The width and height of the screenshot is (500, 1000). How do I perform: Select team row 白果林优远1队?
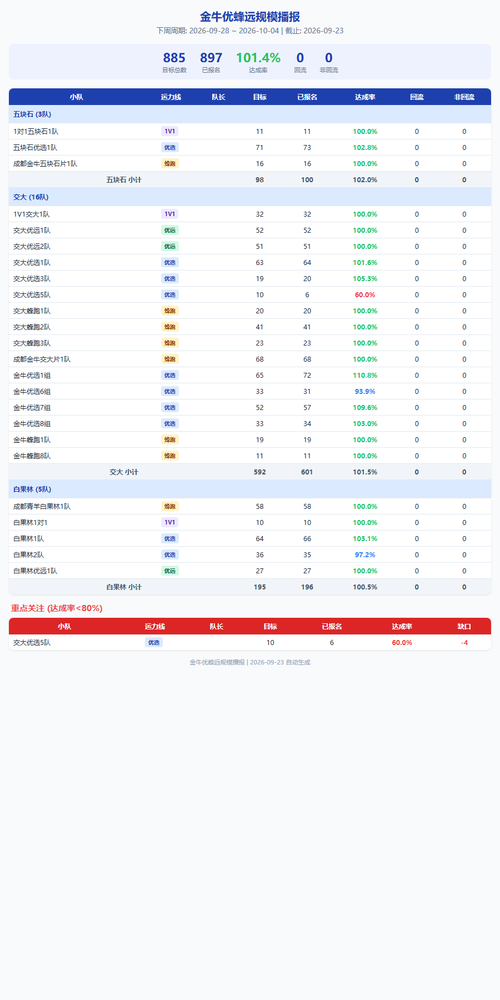click(x=250, y=571)
